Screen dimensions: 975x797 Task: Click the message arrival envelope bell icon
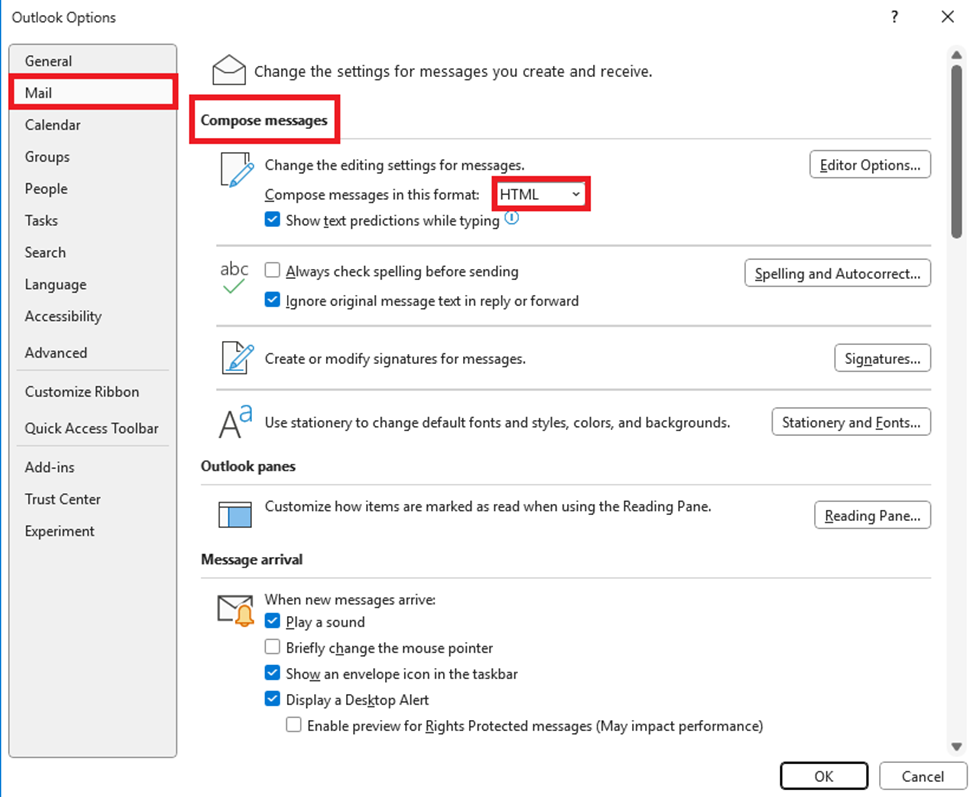(233, 608)
